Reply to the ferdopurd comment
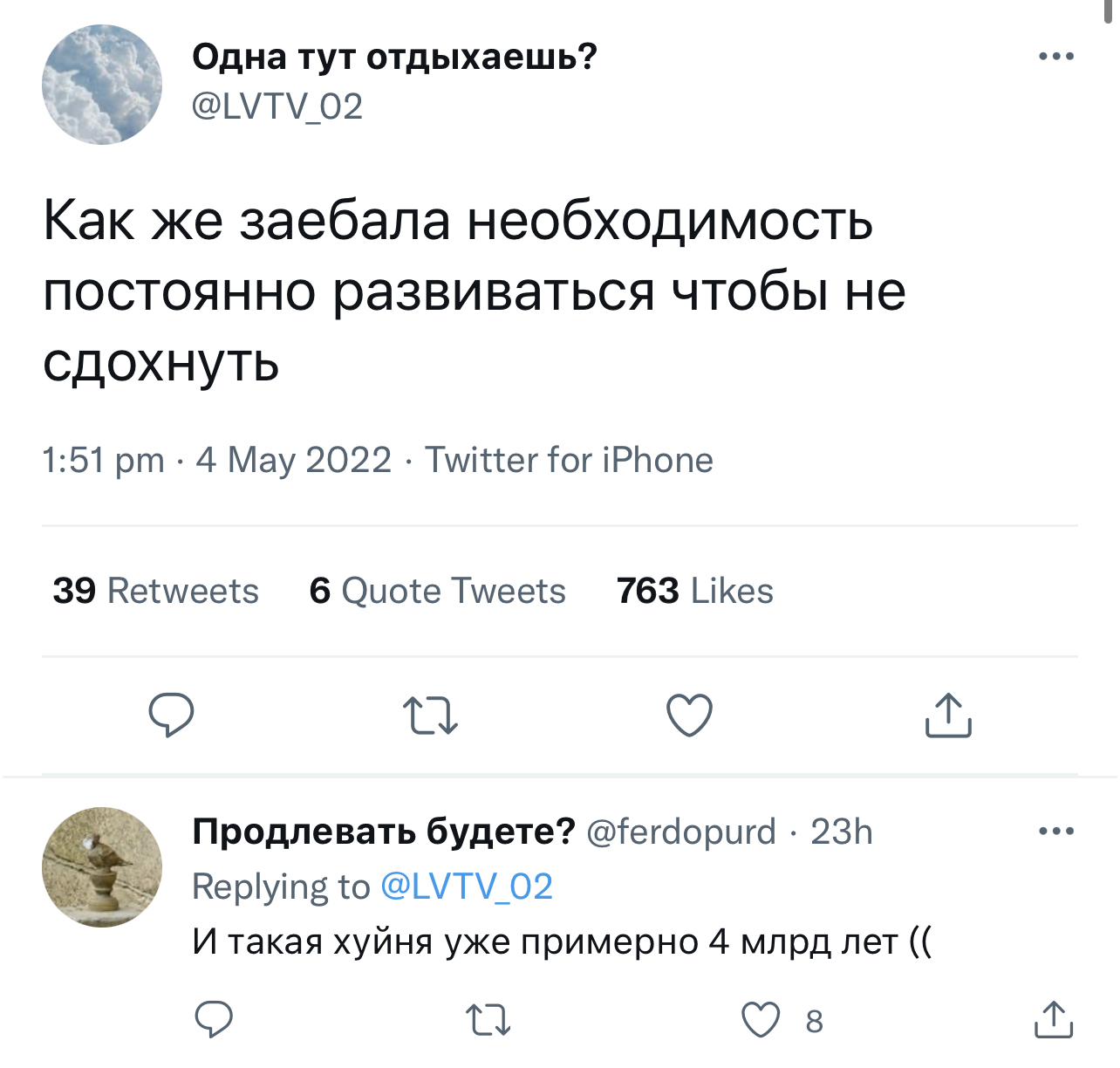1120x1068 pixels. tap(214, 1019)
